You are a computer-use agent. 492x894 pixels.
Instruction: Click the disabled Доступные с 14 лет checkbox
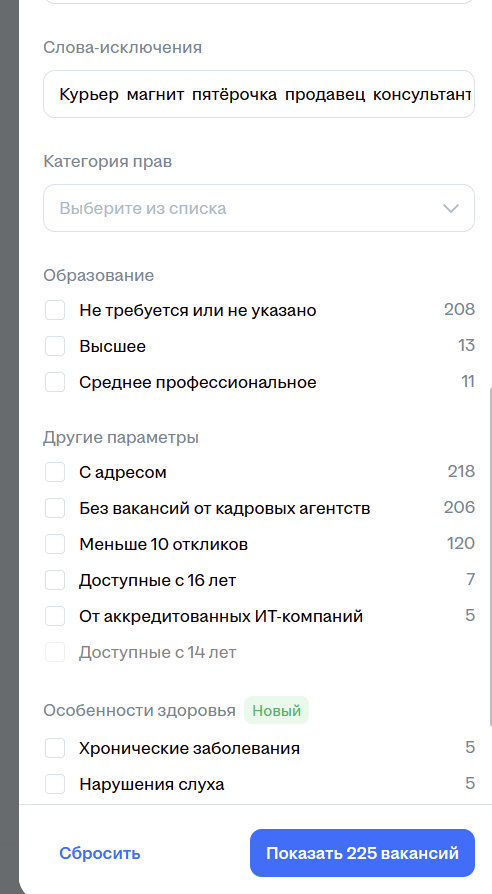(x=55, y=652)
